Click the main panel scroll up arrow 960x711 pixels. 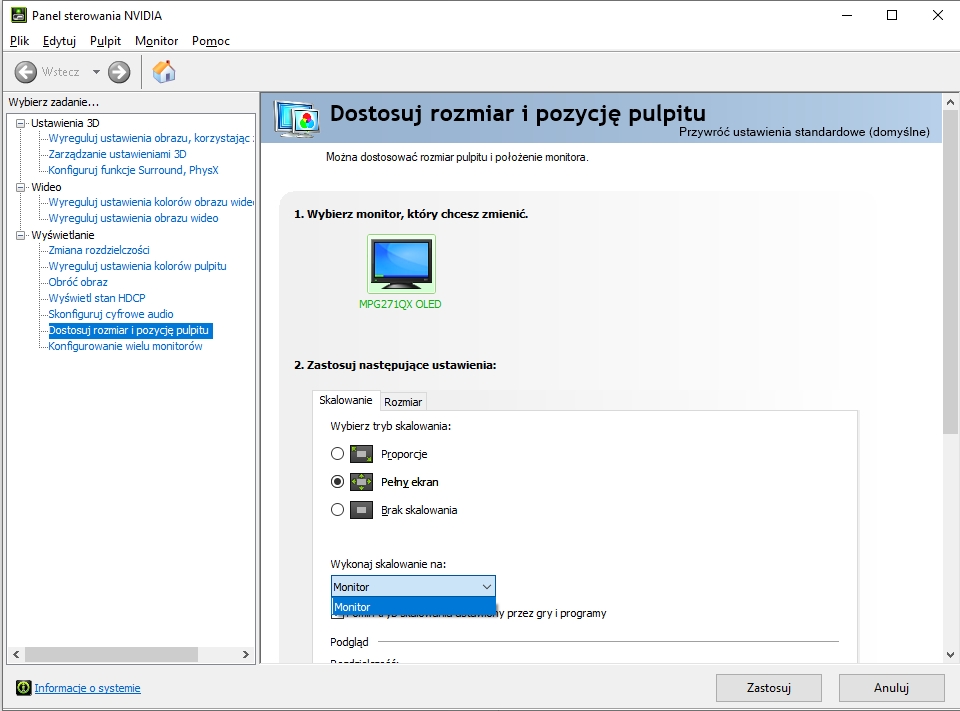point(950,102)
